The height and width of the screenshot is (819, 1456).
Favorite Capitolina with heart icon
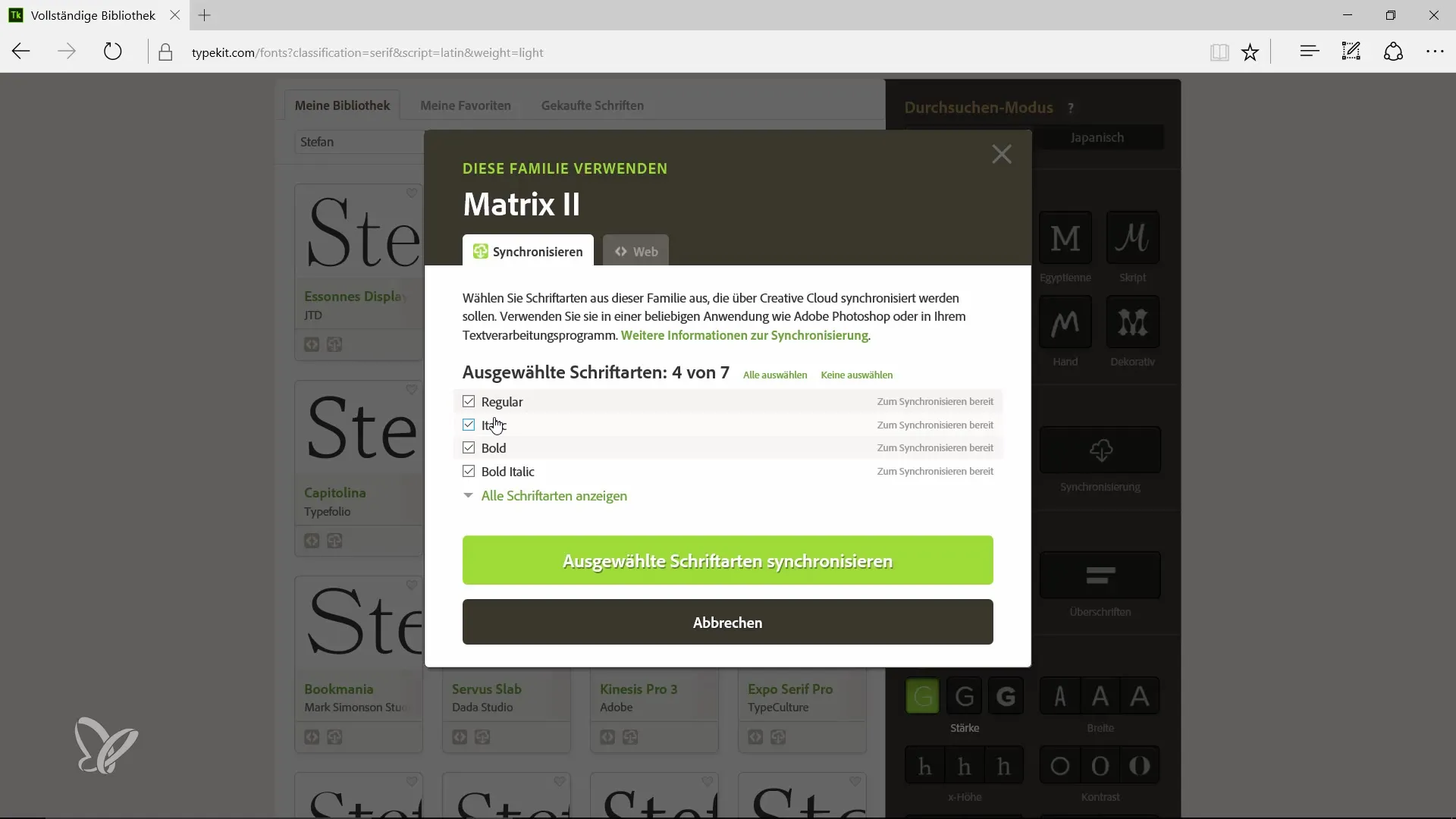click(411, 390)
